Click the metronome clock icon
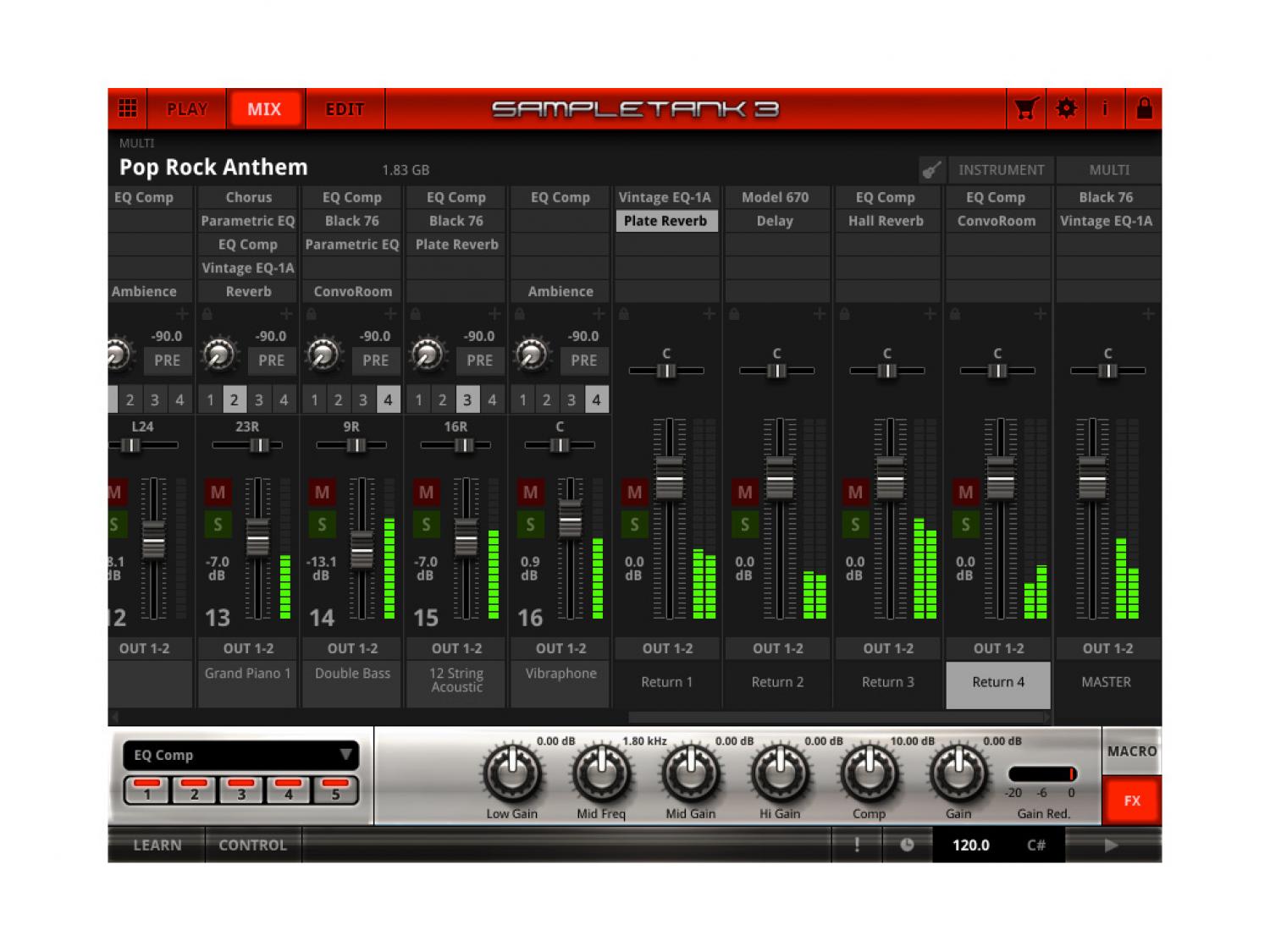Image resolution: width=1270 pixels, height=952 pixels. click(907, 845)
